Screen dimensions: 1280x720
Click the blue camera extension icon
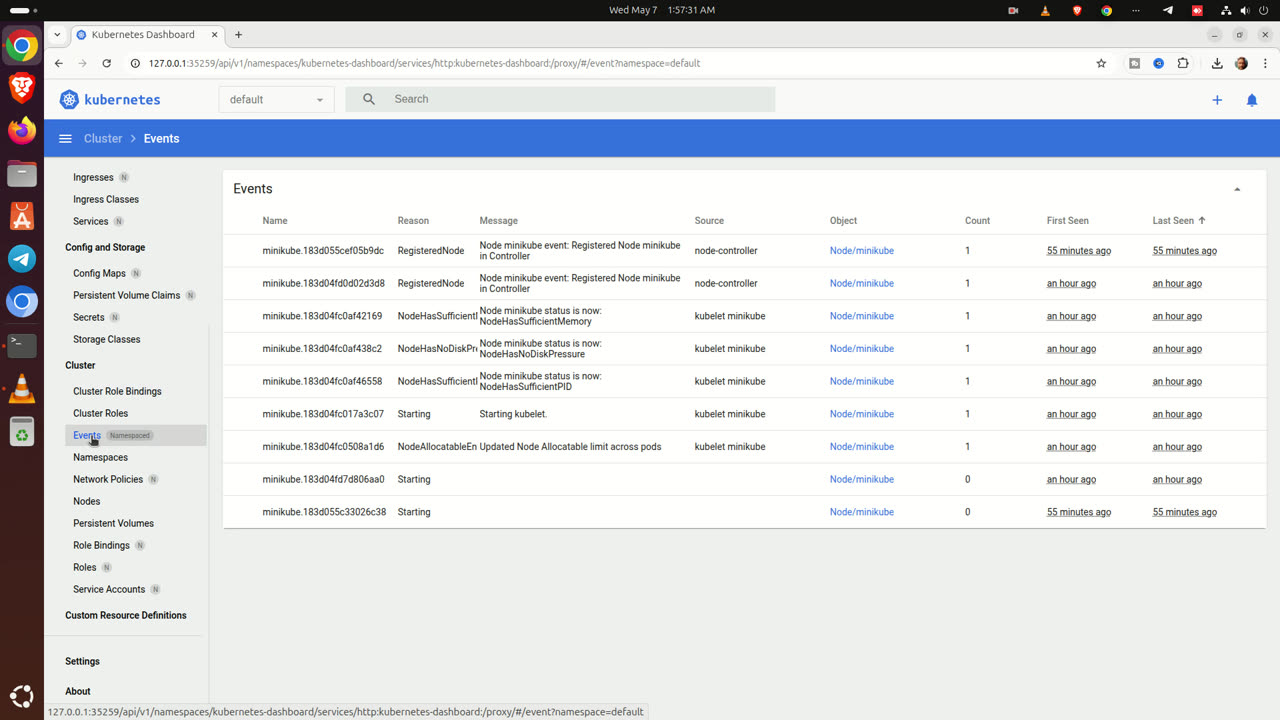click(1158, 63)
